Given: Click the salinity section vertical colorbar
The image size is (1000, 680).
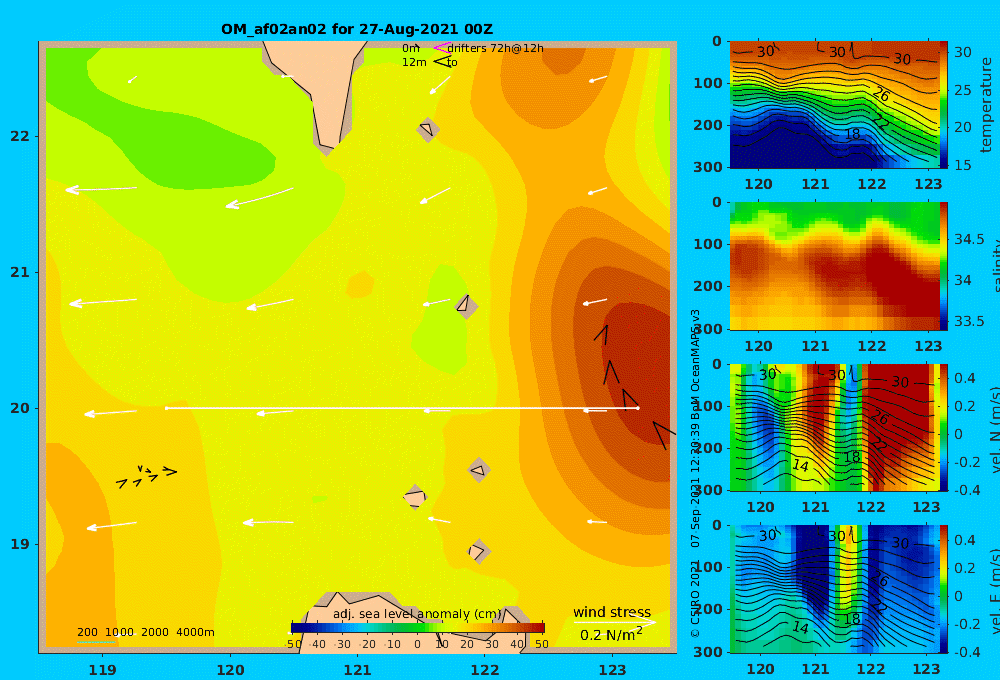Looking at the screenshot, I should coord(944,266).
